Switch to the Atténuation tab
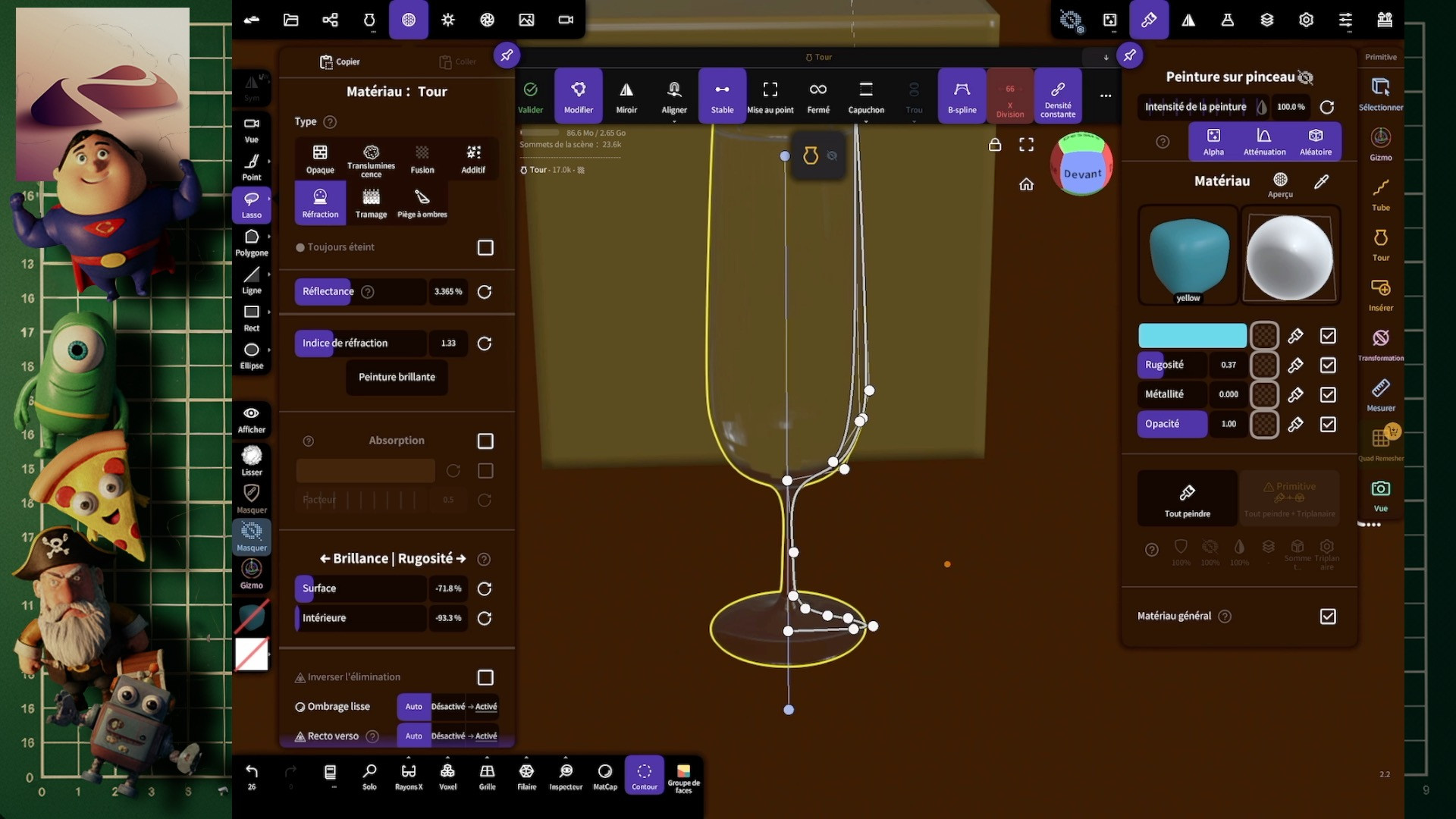The image size is (1456, 819). pyautogui.click(x=1264, y=141)
